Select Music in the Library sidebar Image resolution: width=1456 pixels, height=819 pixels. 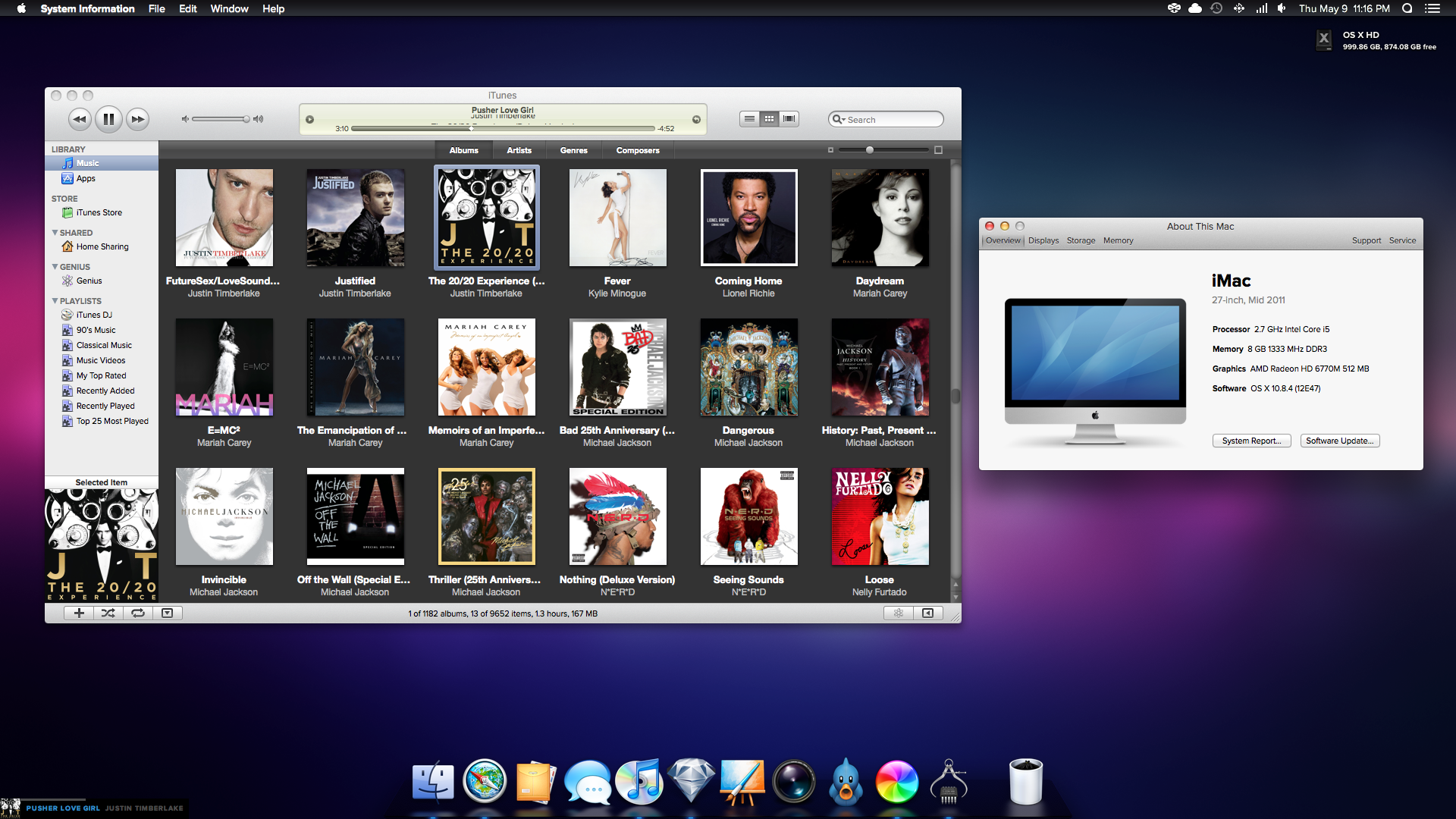102,163
